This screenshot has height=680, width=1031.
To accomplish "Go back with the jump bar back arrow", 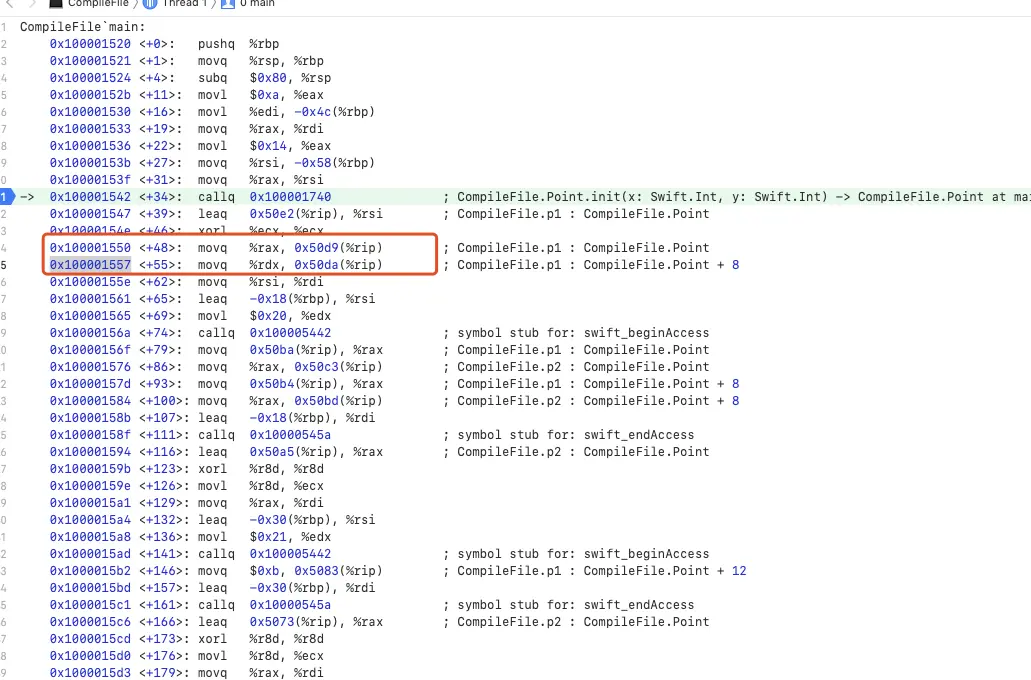I will [x=9, y=3].
